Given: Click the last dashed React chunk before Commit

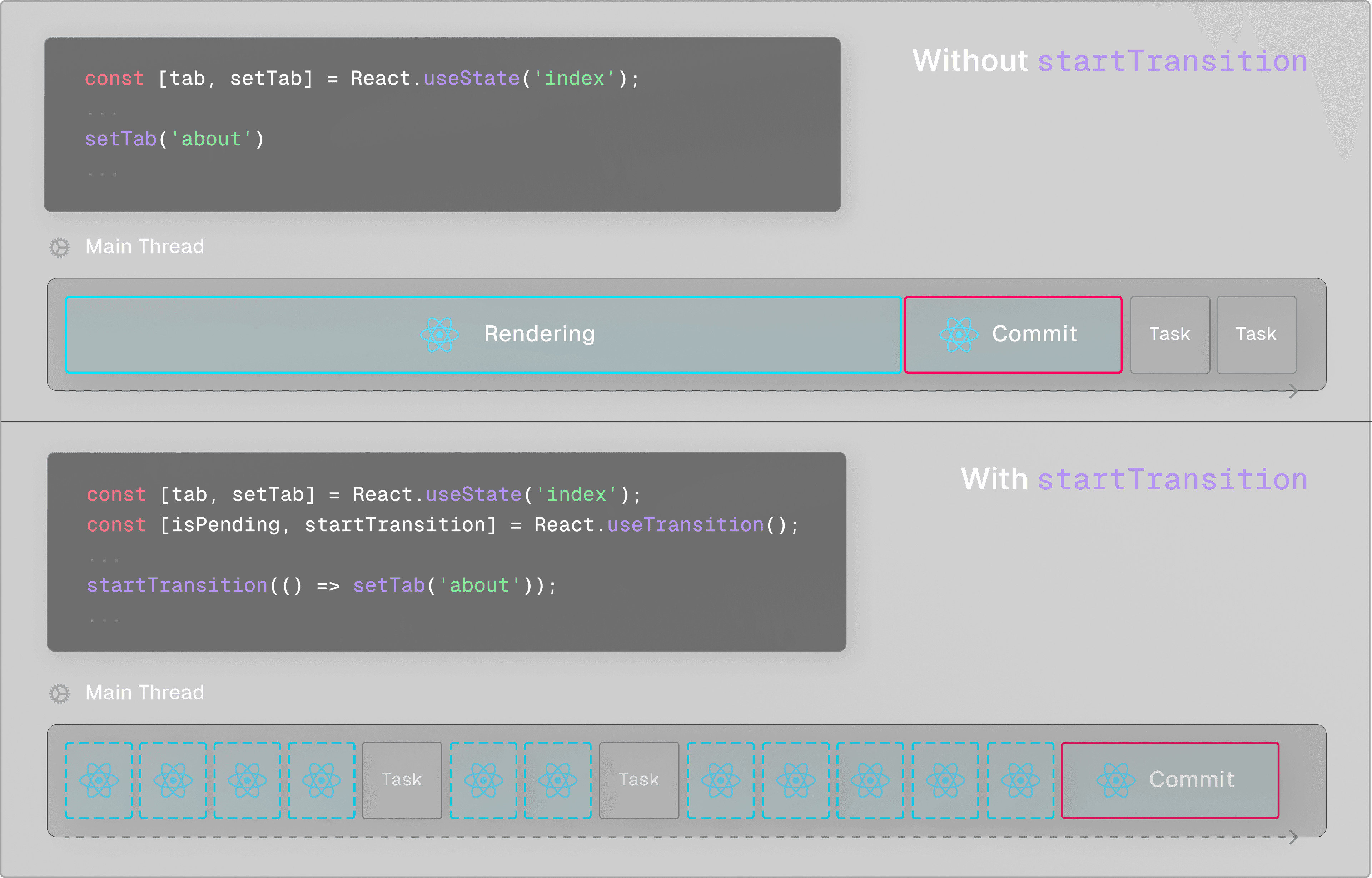Looking at the screenshot, I should (x=1020, y=780).
